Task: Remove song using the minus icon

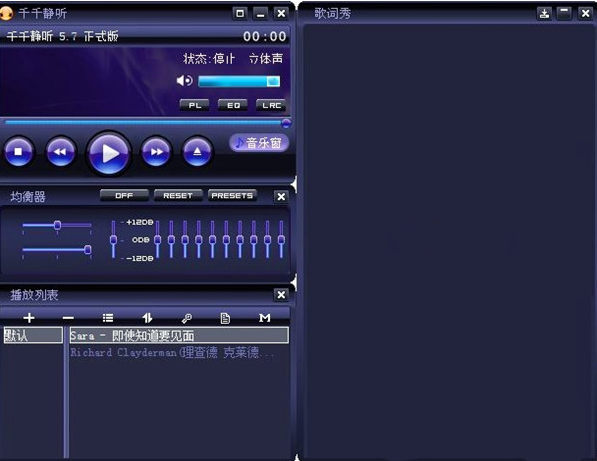Action: click(68, 318)
